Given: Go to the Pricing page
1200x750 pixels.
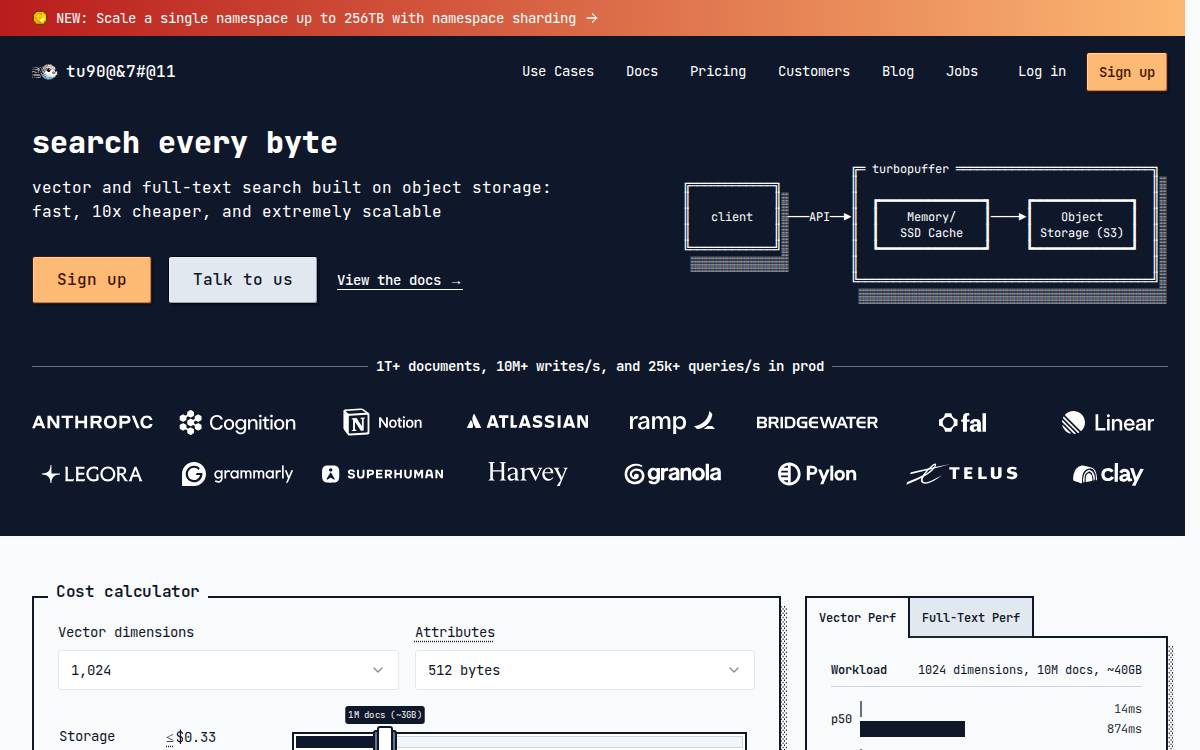Looking at the screenshot, I should (718, 72).
